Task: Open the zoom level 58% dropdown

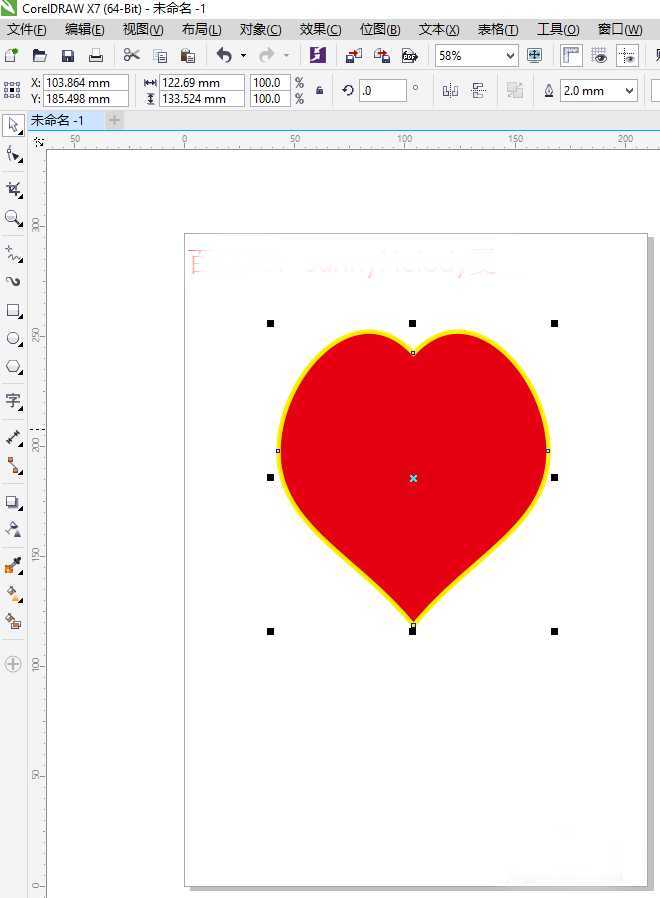Action: [x=510, y=56]
